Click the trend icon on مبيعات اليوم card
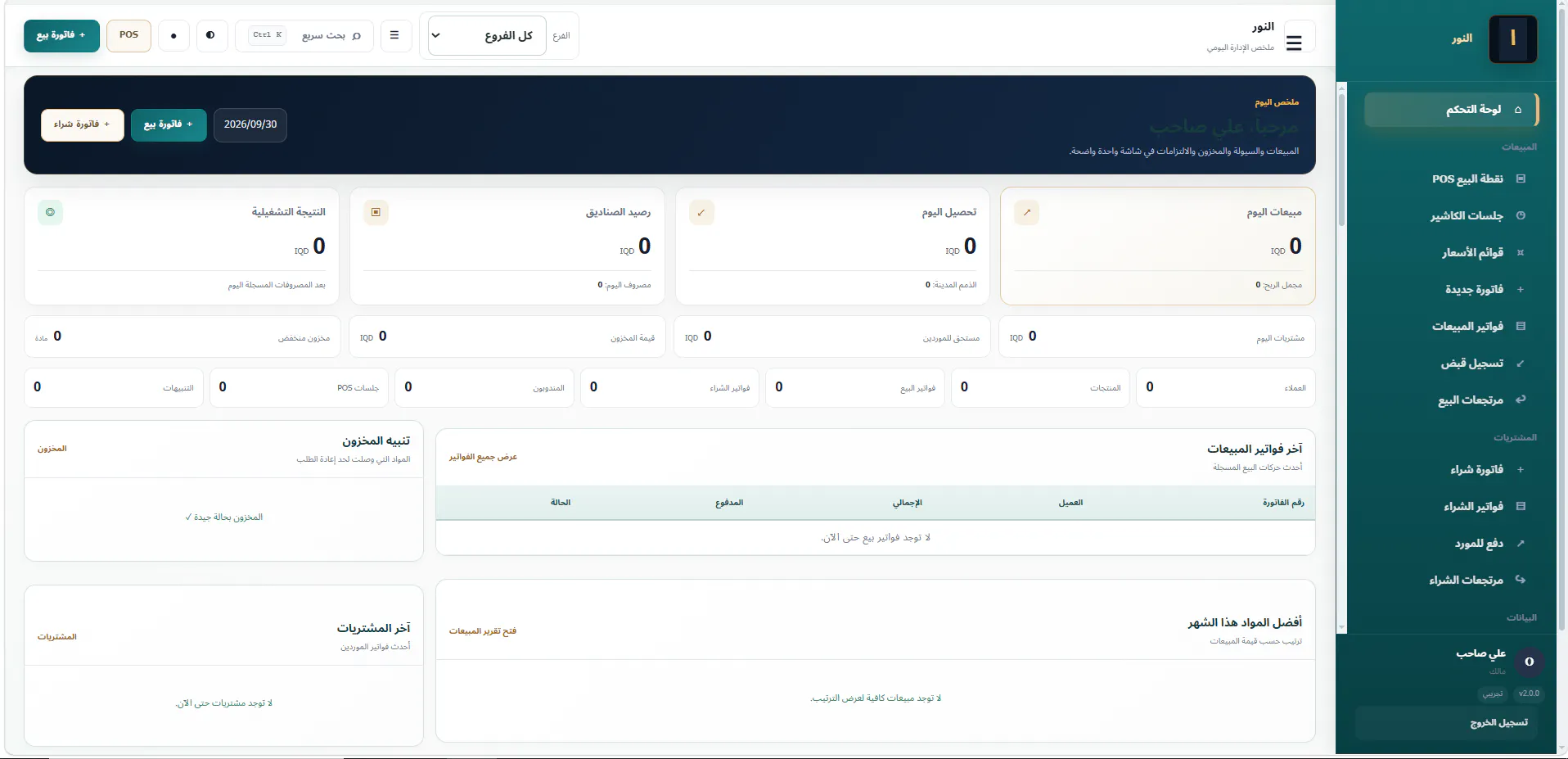The image size is (1568, 759). point(1027,212)
